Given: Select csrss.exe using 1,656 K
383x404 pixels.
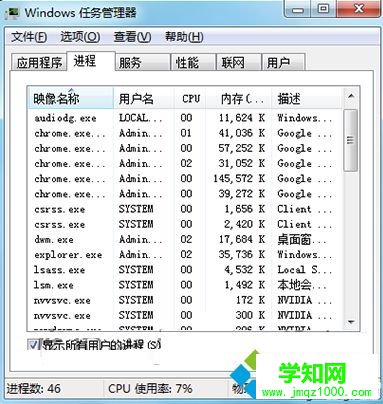Looking at the screenshot, I should point(185,209).
